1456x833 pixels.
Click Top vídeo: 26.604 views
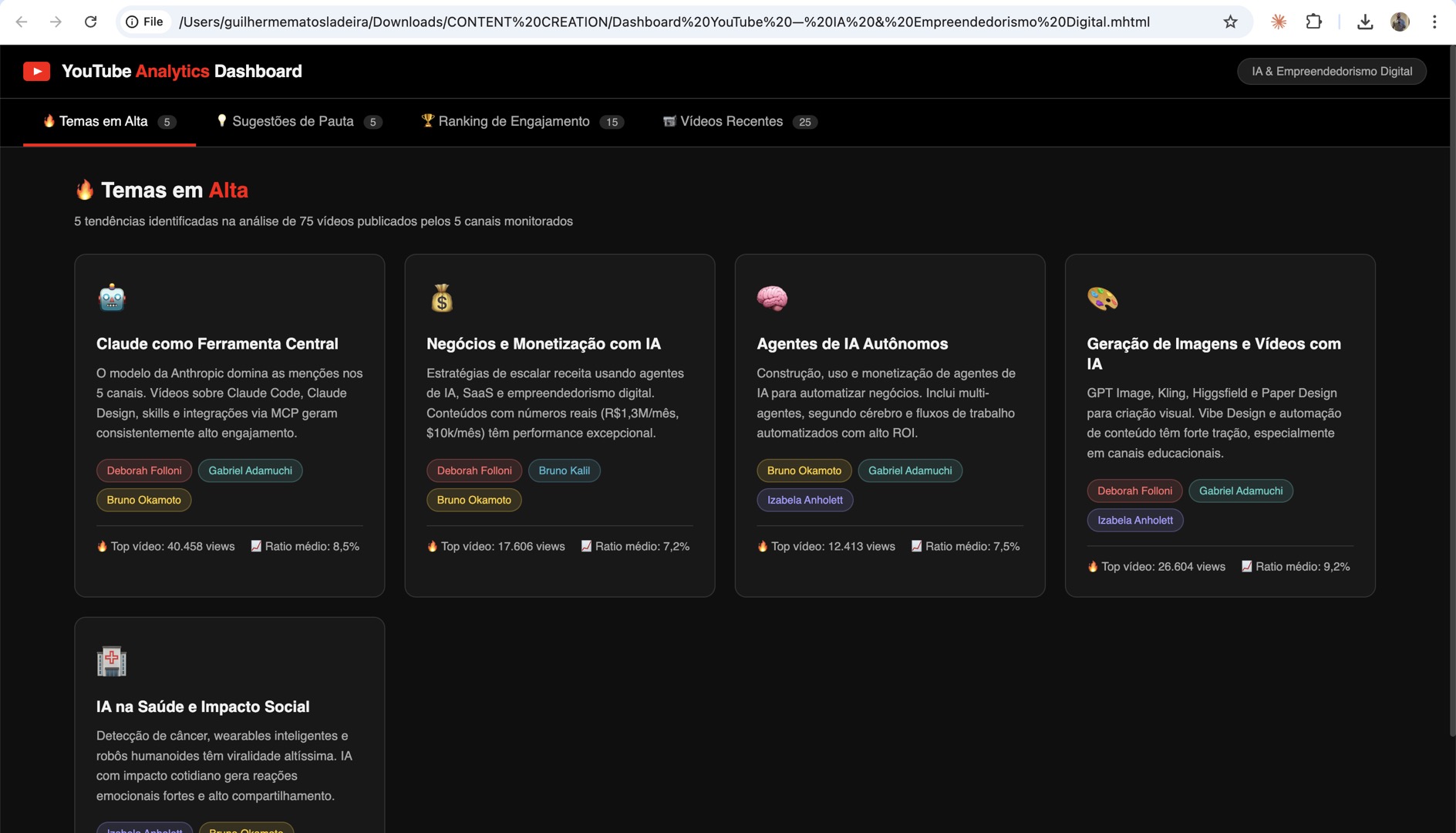point(1156,566)
